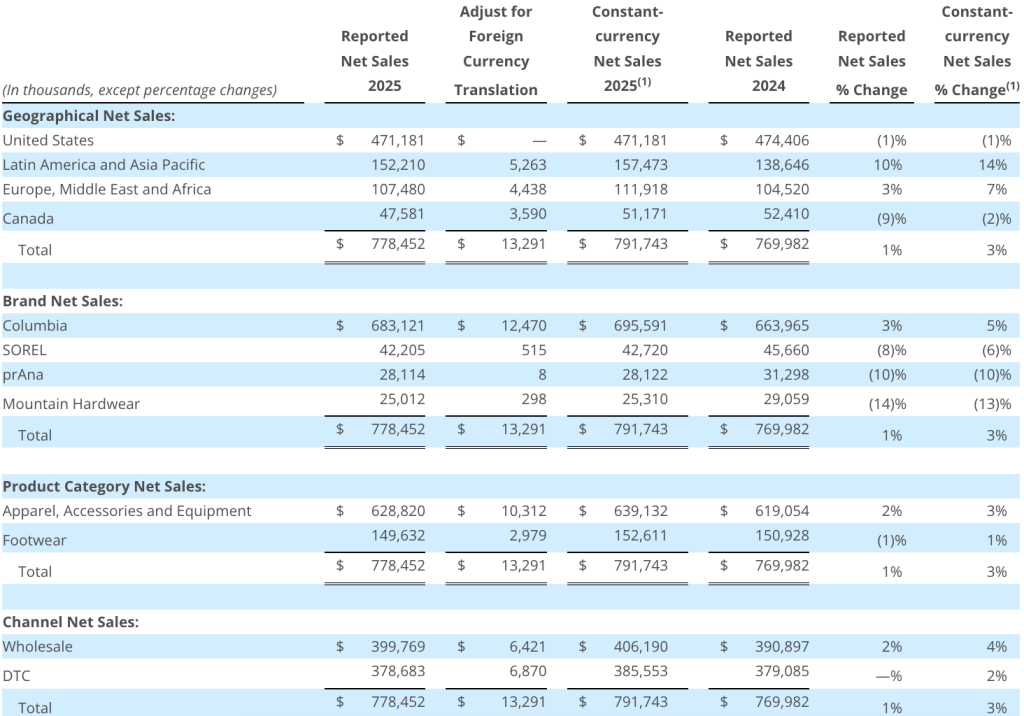The image size is (1024, 716).
Task: Click Canada constant-currency value 51,171
Action: [x=645, y=214]
